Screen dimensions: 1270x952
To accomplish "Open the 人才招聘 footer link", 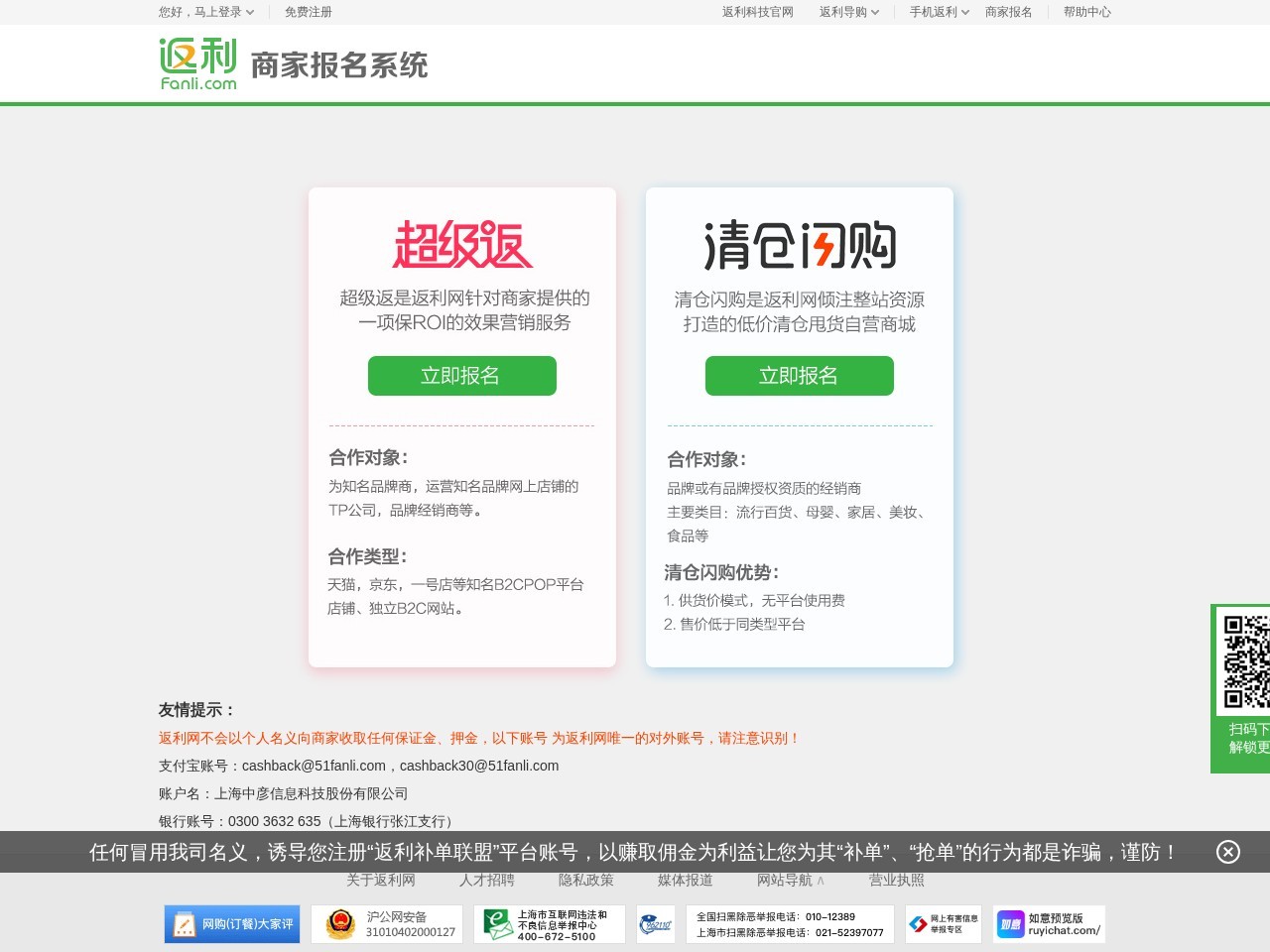I will coord(487,880).
